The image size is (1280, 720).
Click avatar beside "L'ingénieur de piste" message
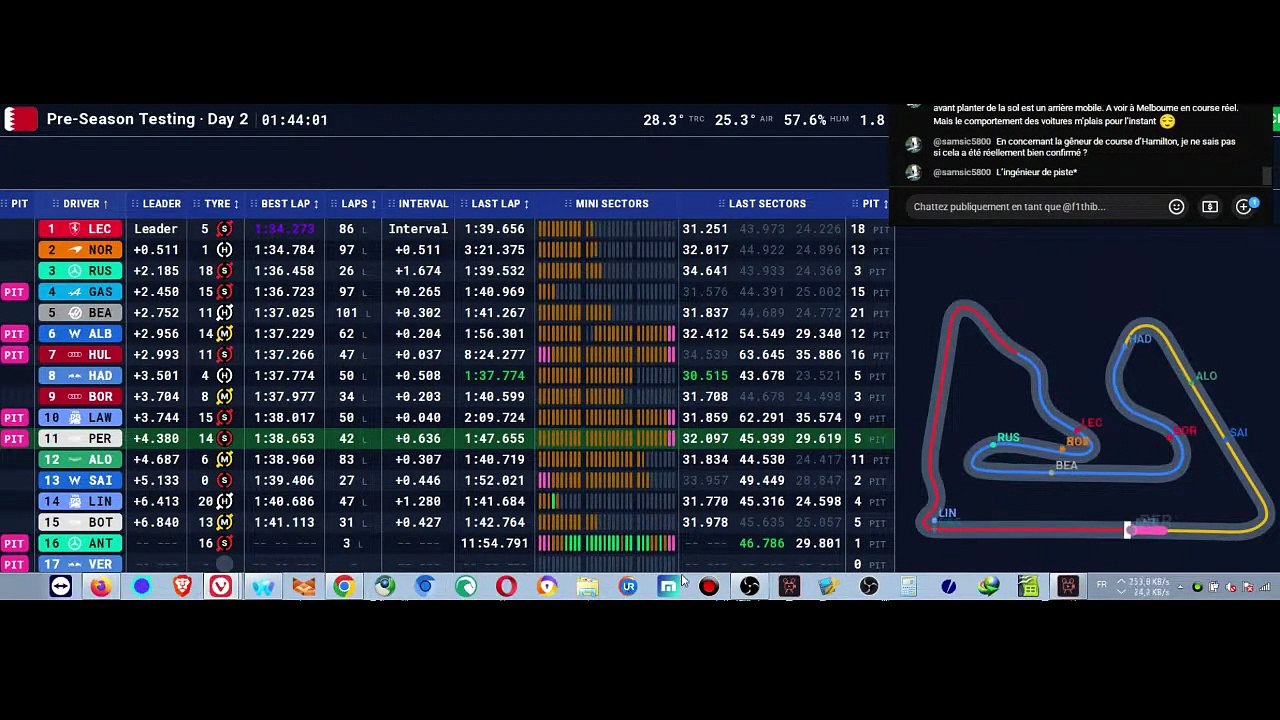point(913,173)
